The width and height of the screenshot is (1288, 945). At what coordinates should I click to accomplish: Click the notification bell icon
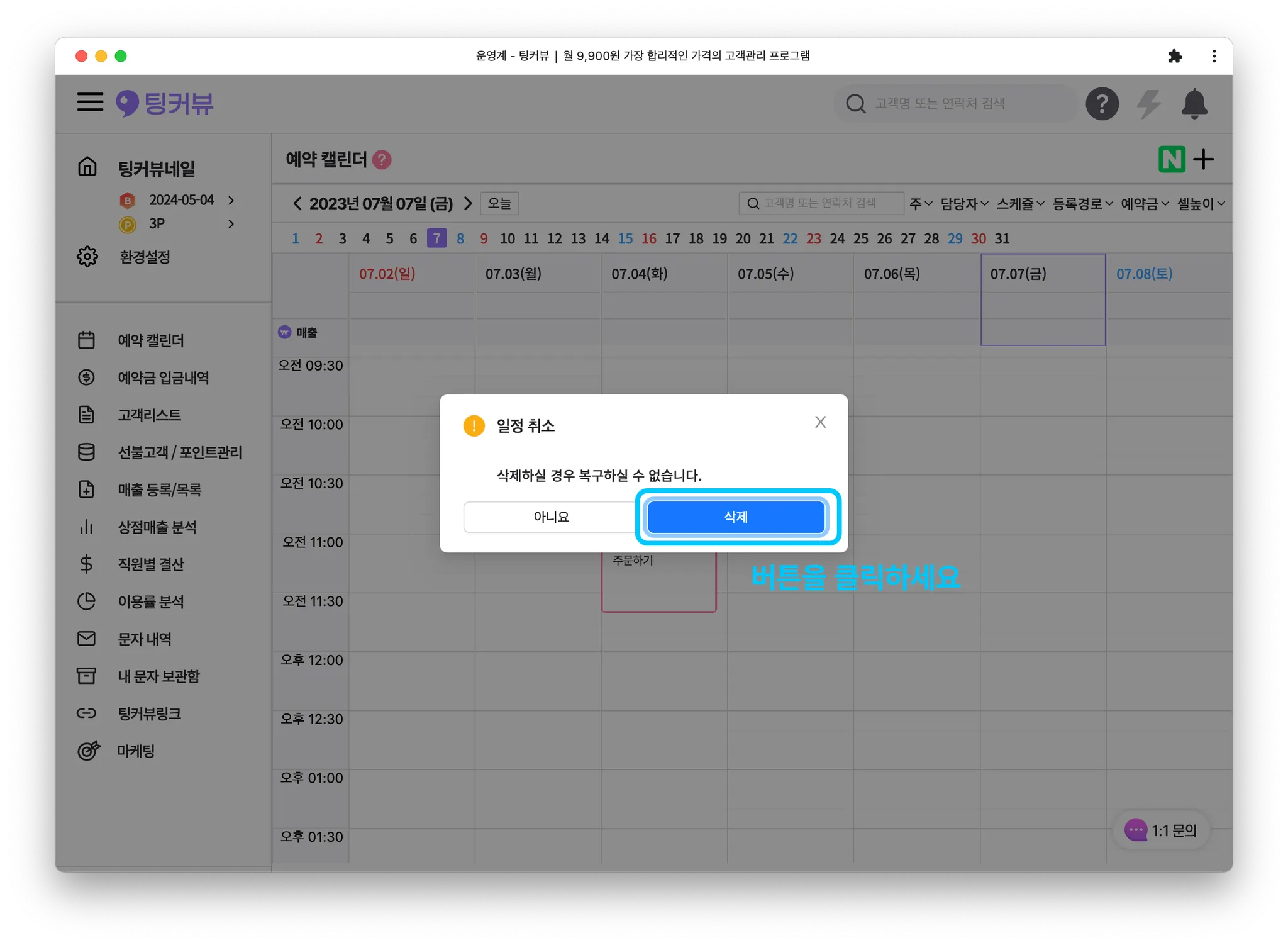pyautogui.click(x=1194, y=104)
